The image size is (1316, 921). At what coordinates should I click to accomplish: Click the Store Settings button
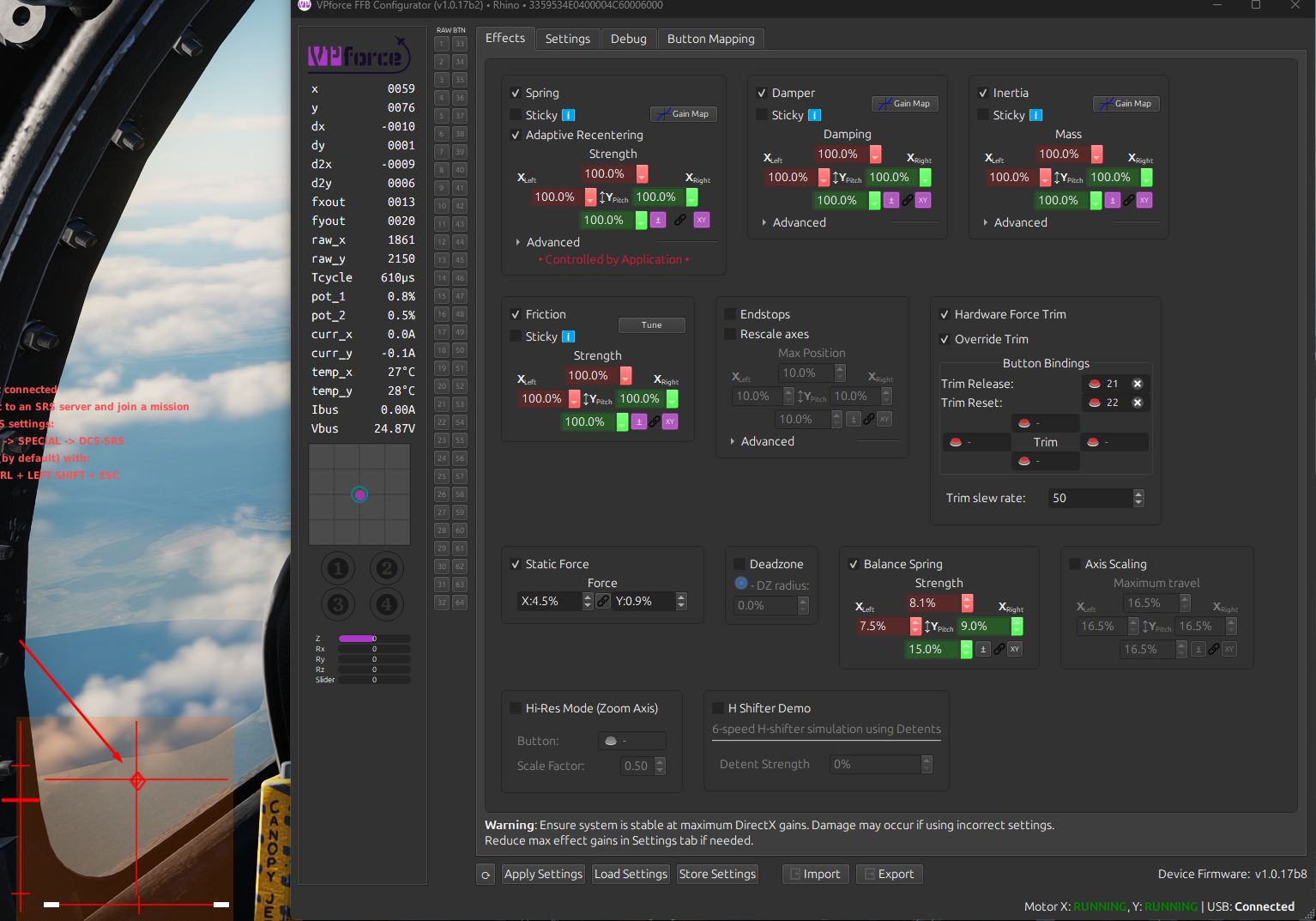[x=717, y=875]
